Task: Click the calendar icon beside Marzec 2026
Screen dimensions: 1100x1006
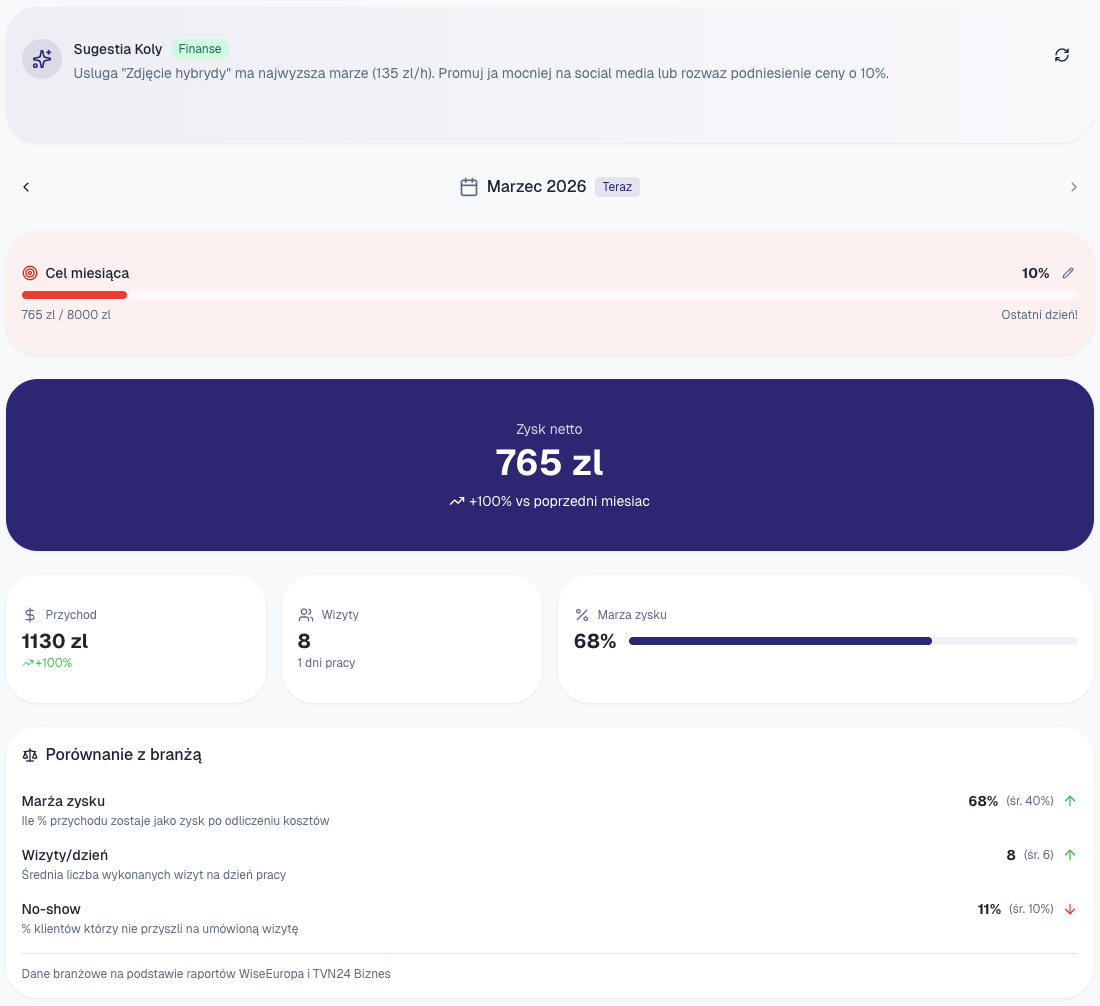Action: pyautogui.click(x=470, y=186)
